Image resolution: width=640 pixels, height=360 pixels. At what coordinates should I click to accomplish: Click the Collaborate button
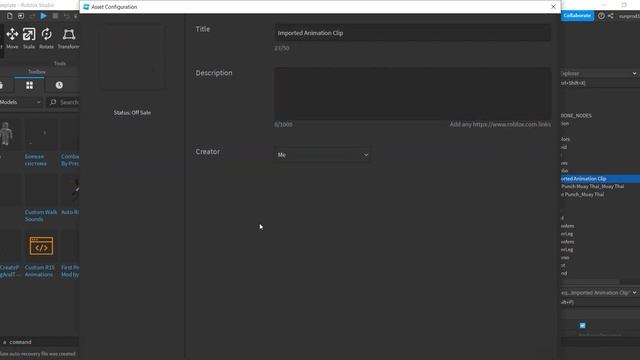click(577, 16)
